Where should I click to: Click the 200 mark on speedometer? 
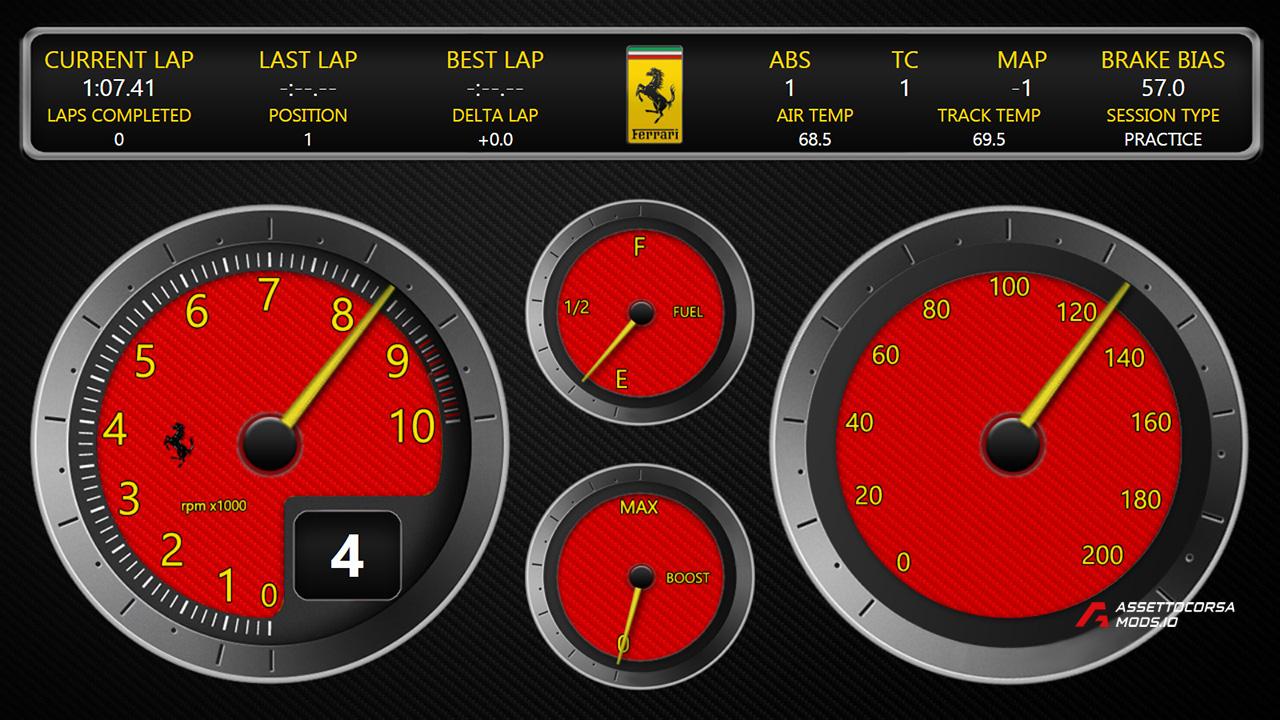pos(1103,555)
